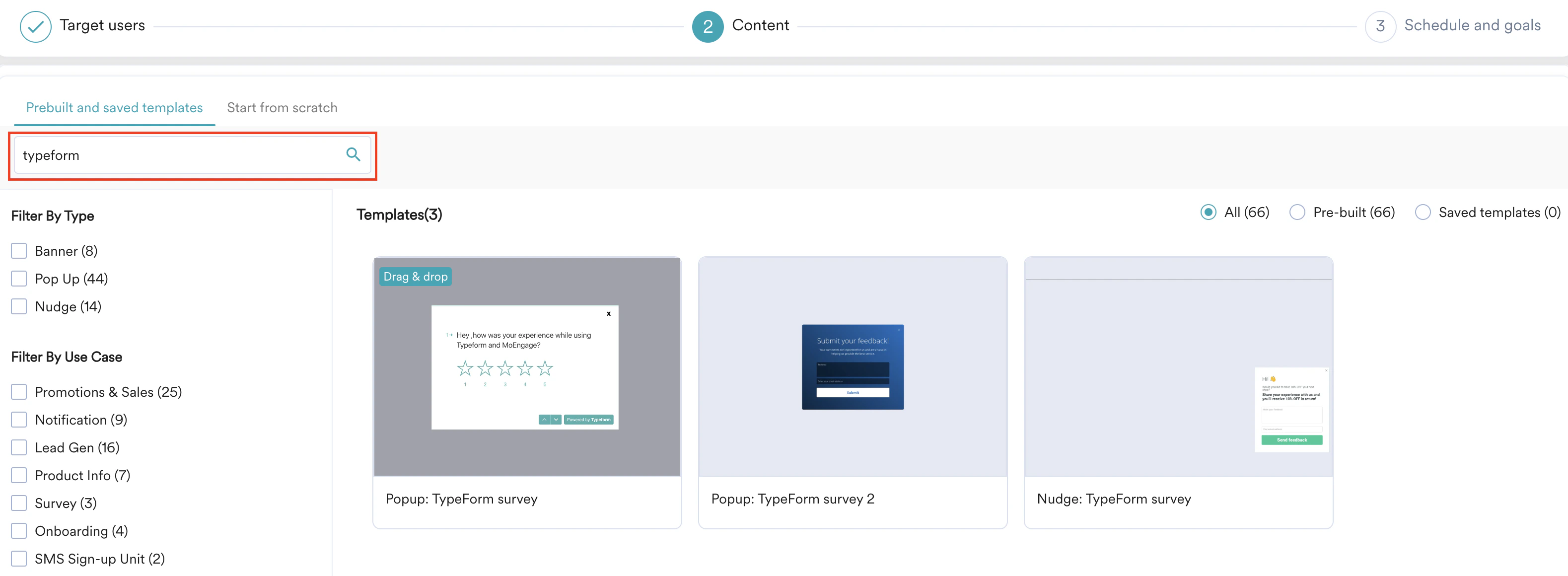
Task: Click the search magnifier icon
Action: pos(353,154)
